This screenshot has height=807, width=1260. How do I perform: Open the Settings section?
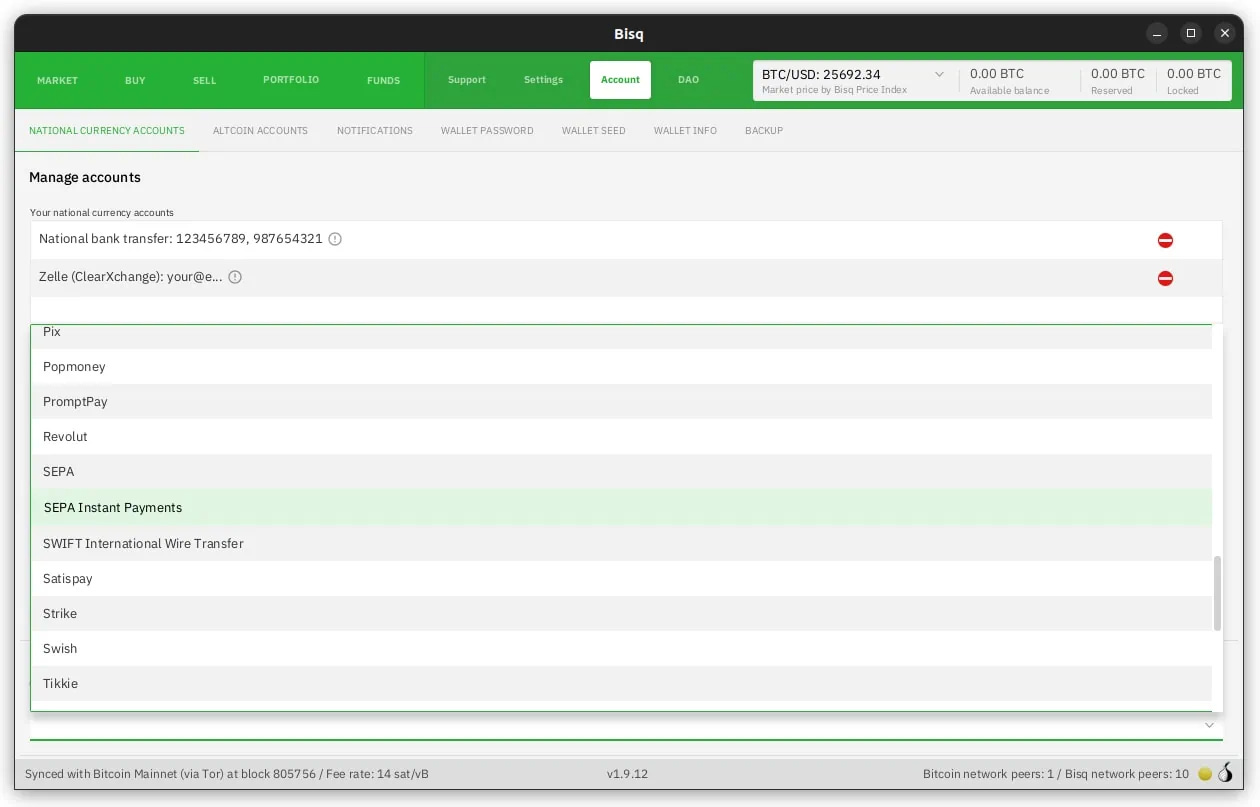(543, 80)
